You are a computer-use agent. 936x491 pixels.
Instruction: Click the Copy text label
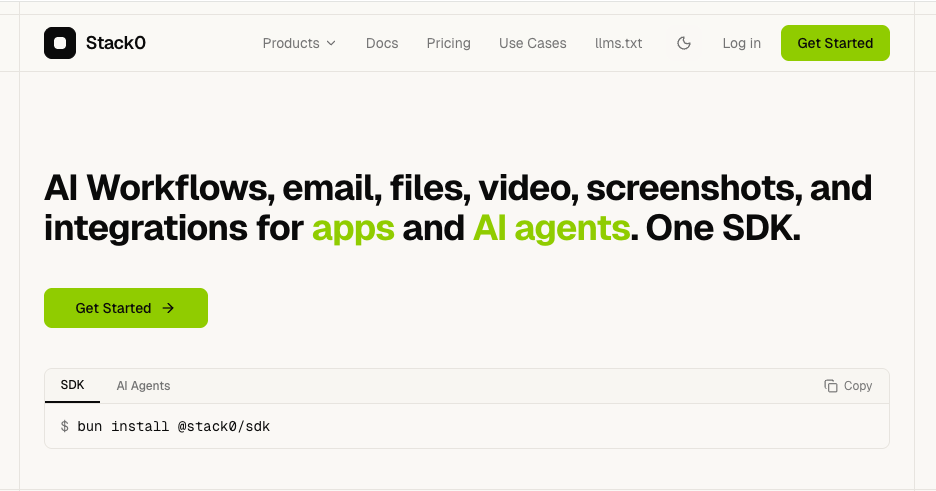pos(858,386)
